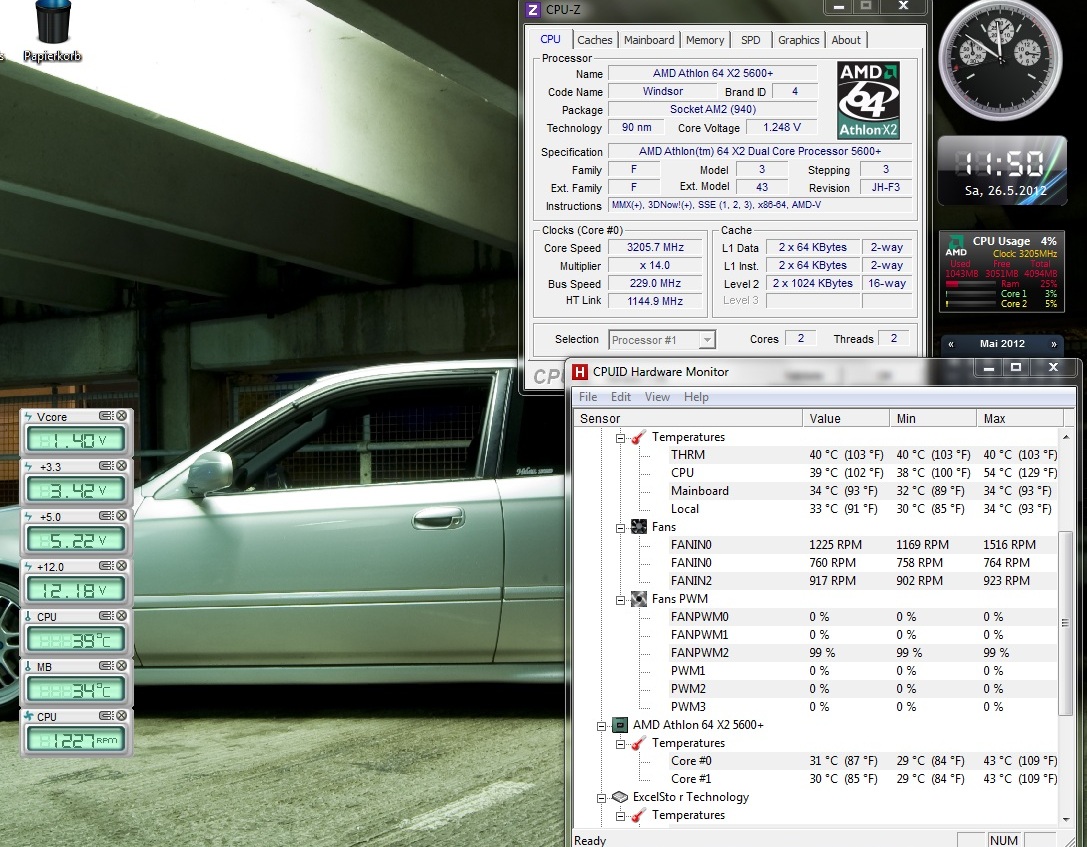The height and width of the screenshot is (847, 1087).
Task: Collapse the AMD Athlon 64 X2 5600+ node
Action: click(601, 725)
